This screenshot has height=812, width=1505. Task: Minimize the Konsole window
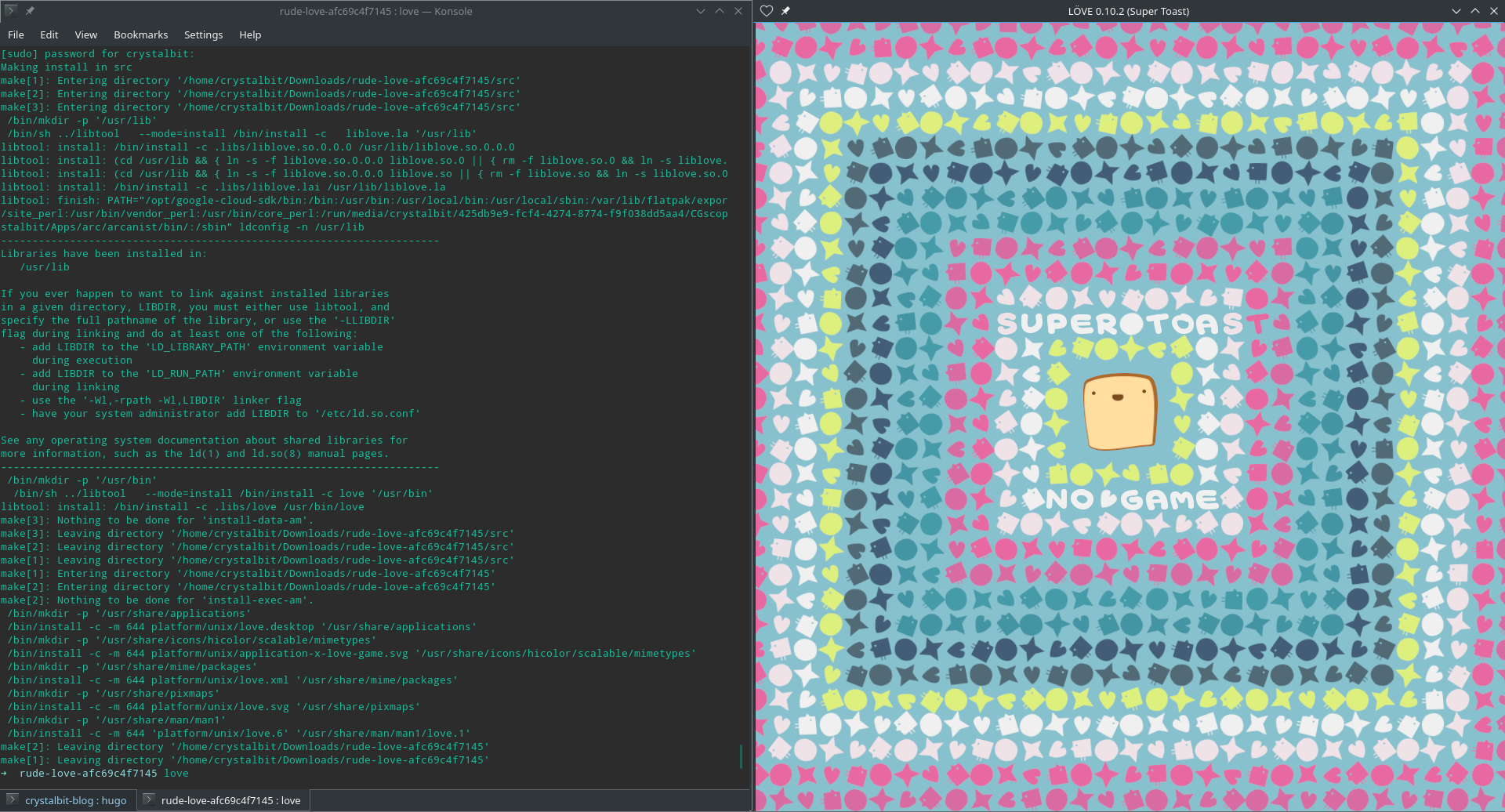coord(701,11)
